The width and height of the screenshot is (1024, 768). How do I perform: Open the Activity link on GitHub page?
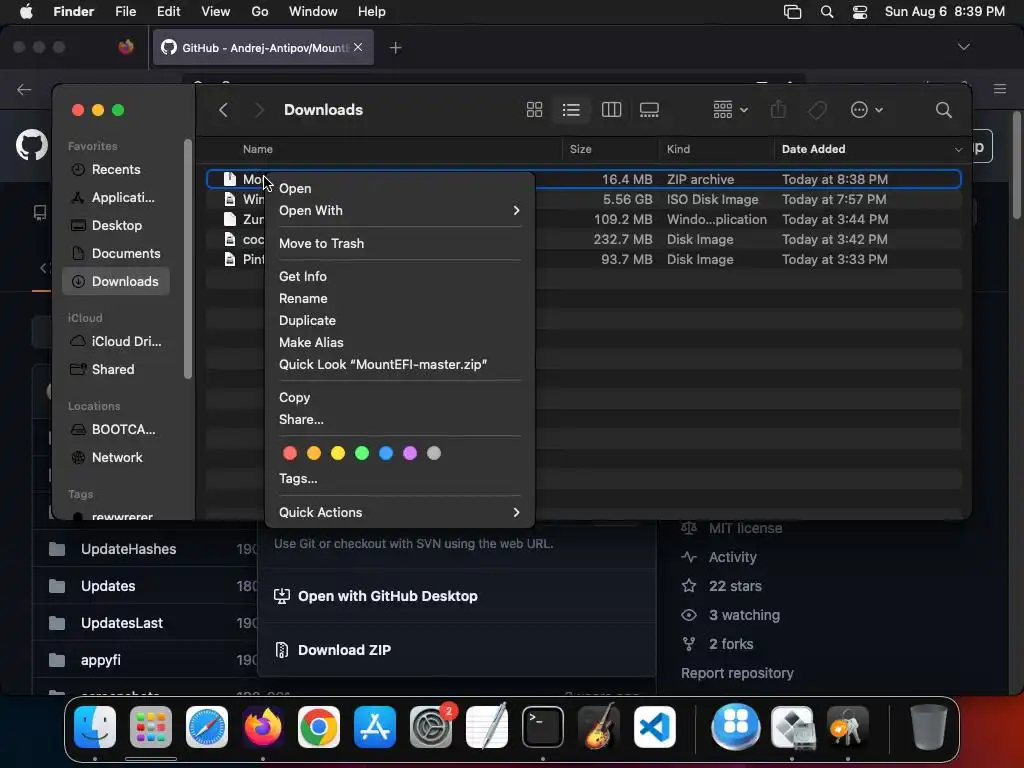733,557
